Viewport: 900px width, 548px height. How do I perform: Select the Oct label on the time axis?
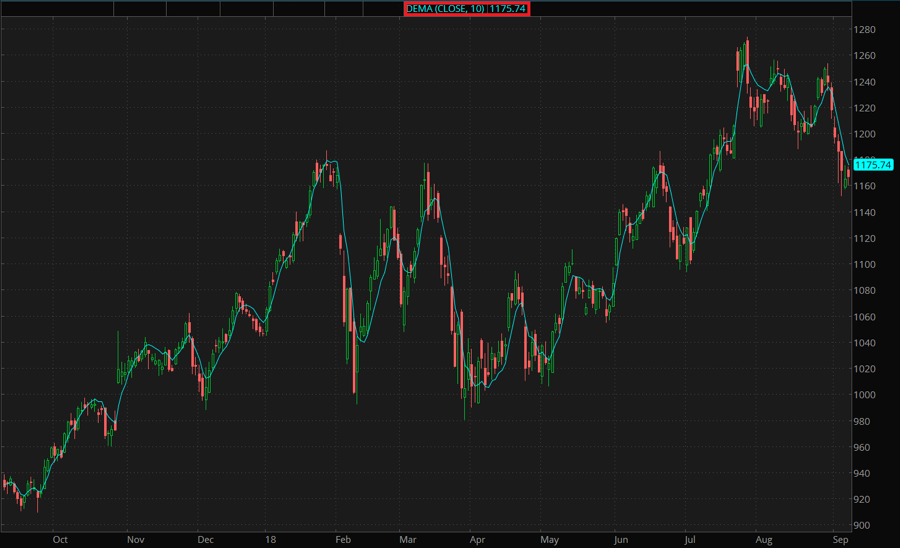click(x=60, y=538)
